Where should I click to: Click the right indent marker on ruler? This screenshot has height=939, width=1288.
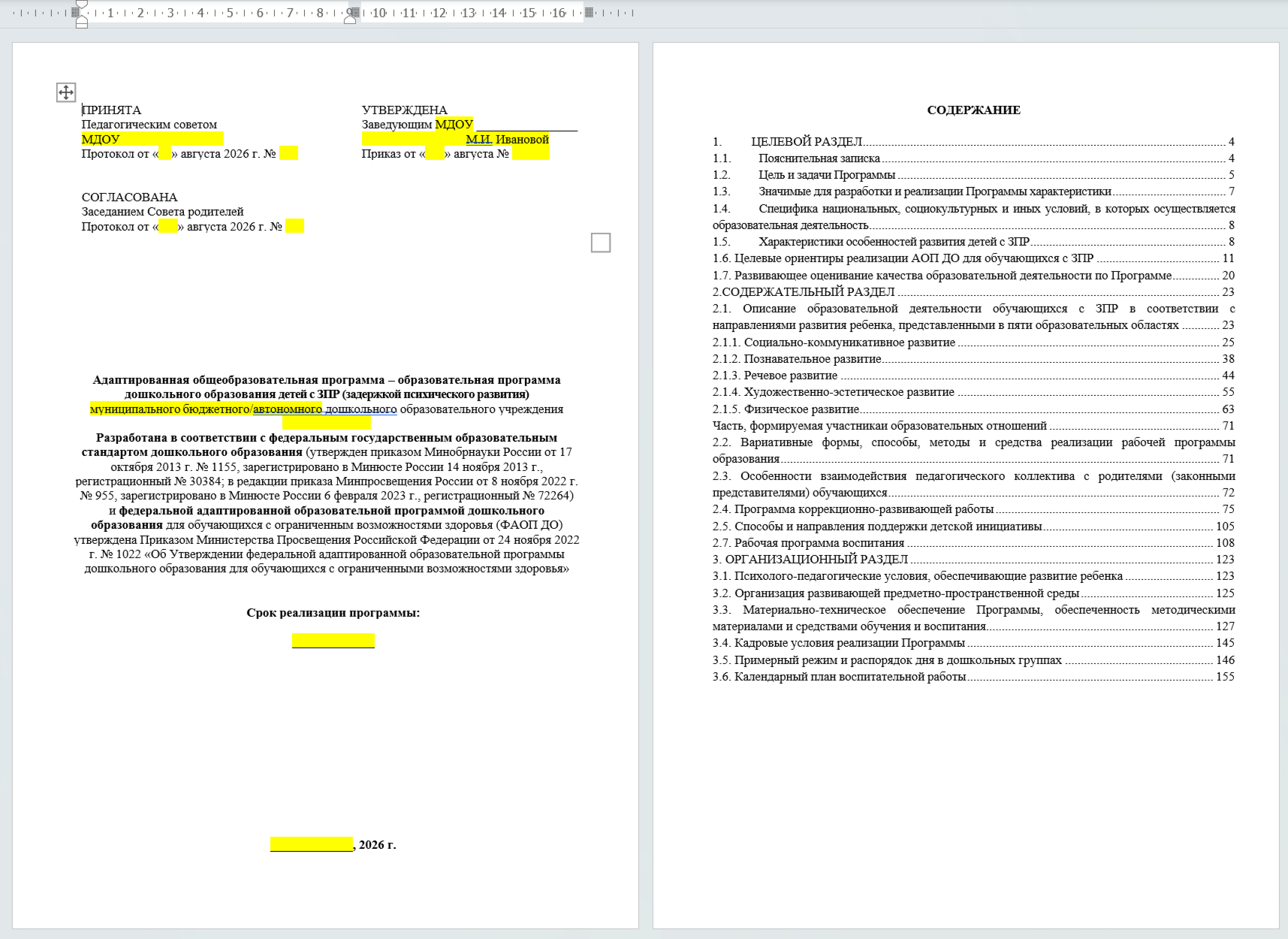[350, 19]
